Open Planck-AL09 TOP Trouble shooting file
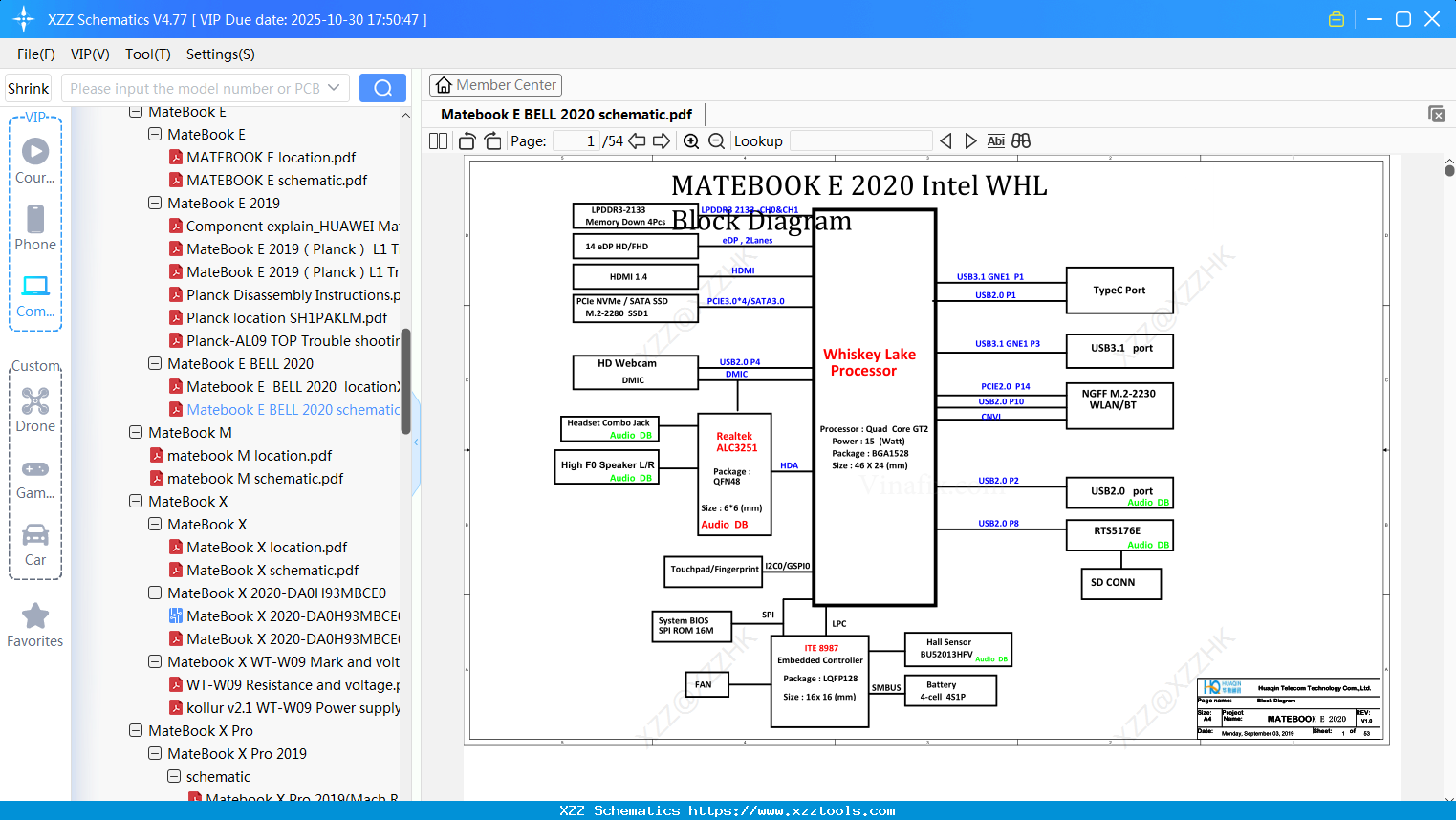Screen dimensions: 1456x820 (x=285, y=341)
